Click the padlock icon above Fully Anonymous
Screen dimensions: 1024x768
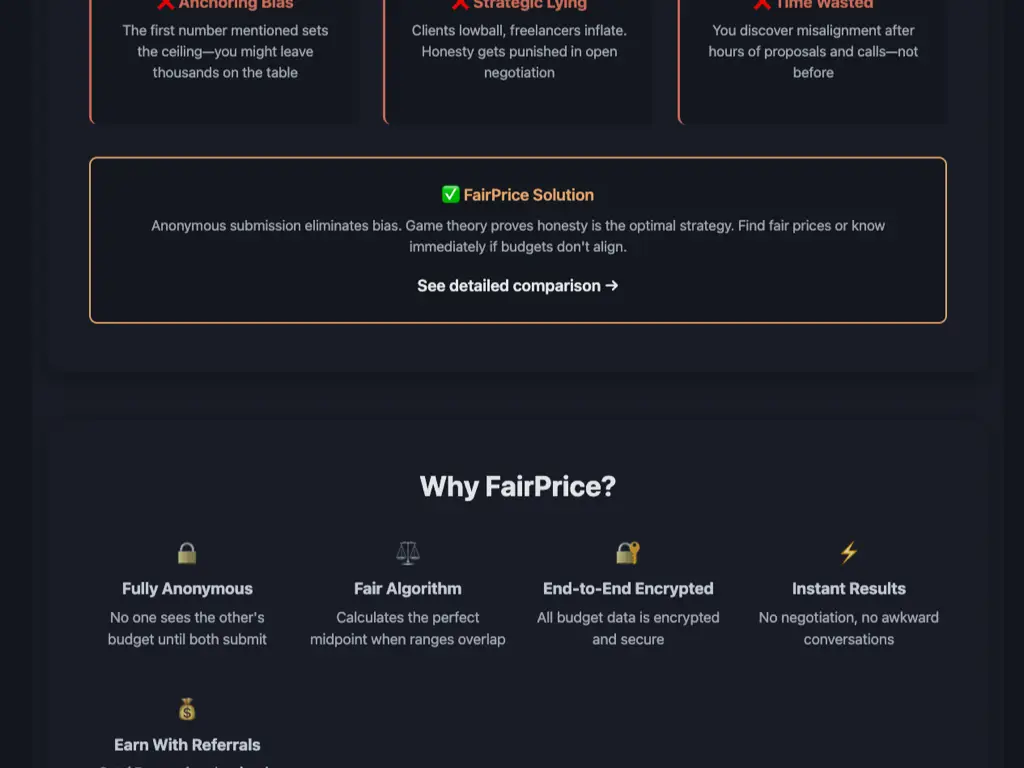tap(187, 553)
